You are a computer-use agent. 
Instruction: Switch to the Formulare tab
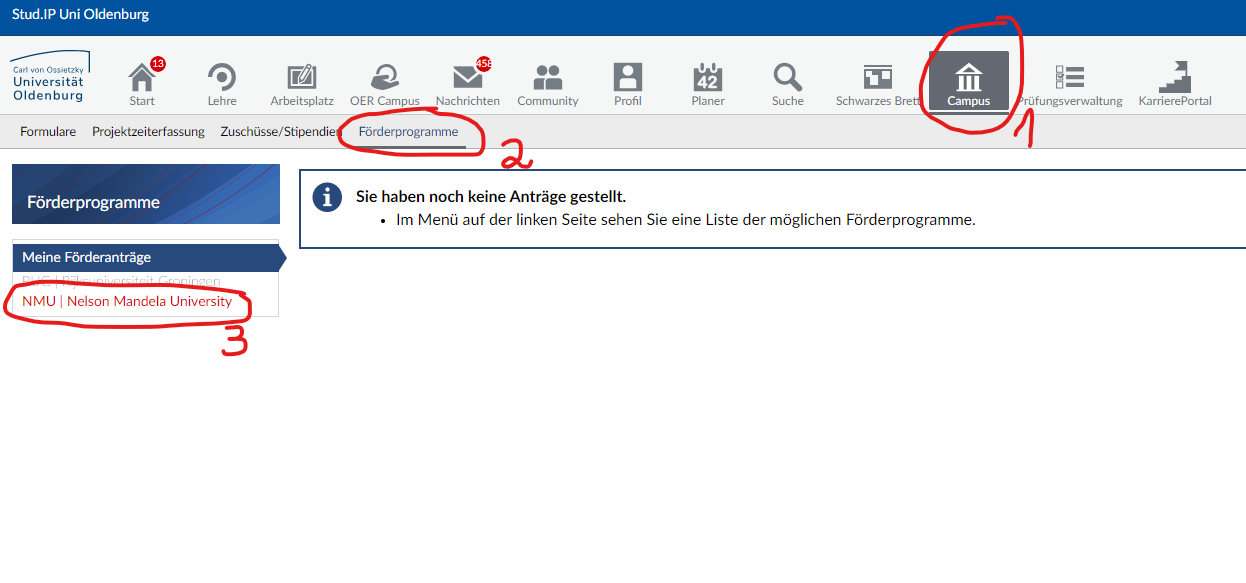click(x=48, y=132)
